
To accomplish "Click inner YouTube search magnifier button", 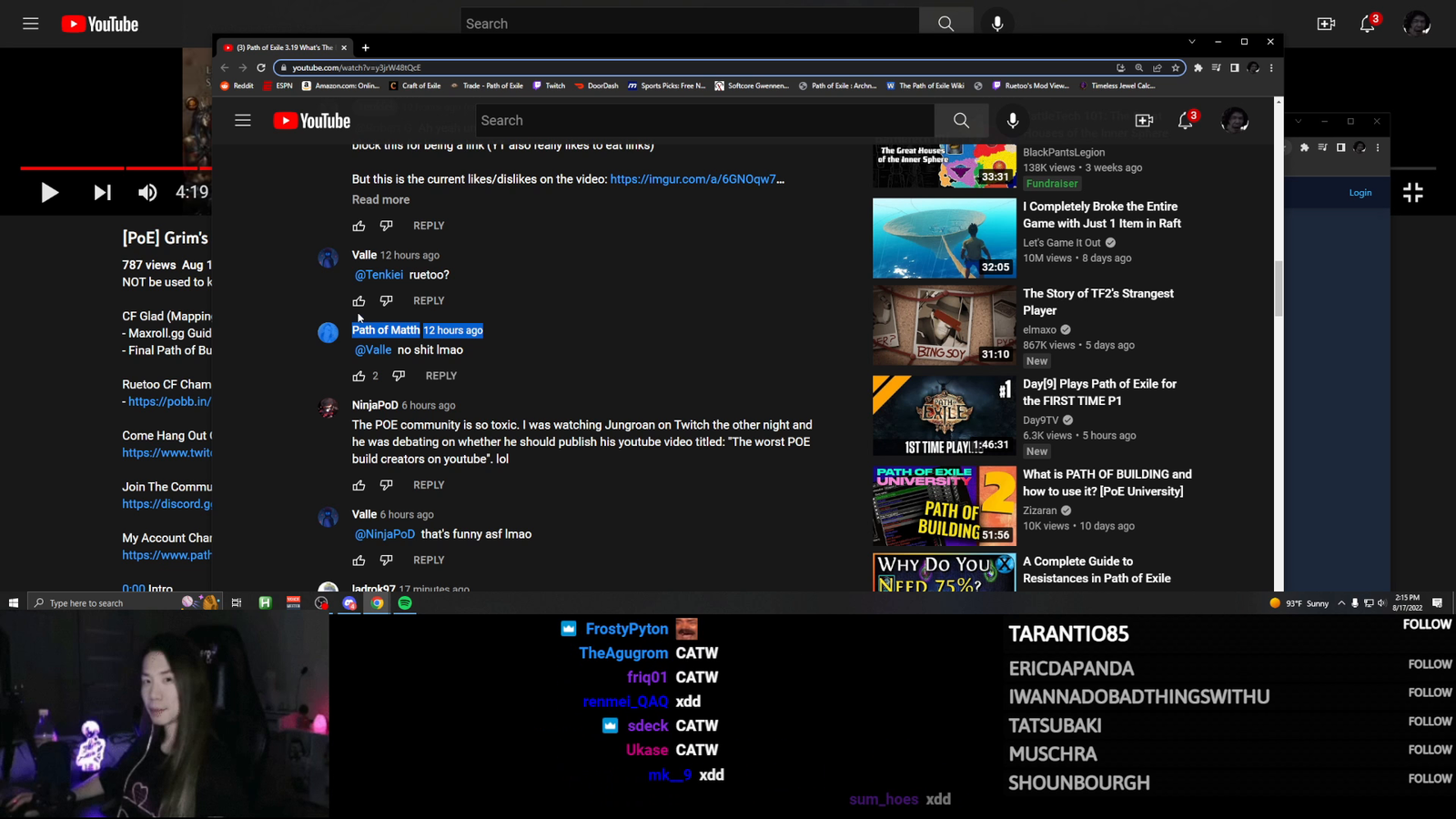I will pos(961,120).
